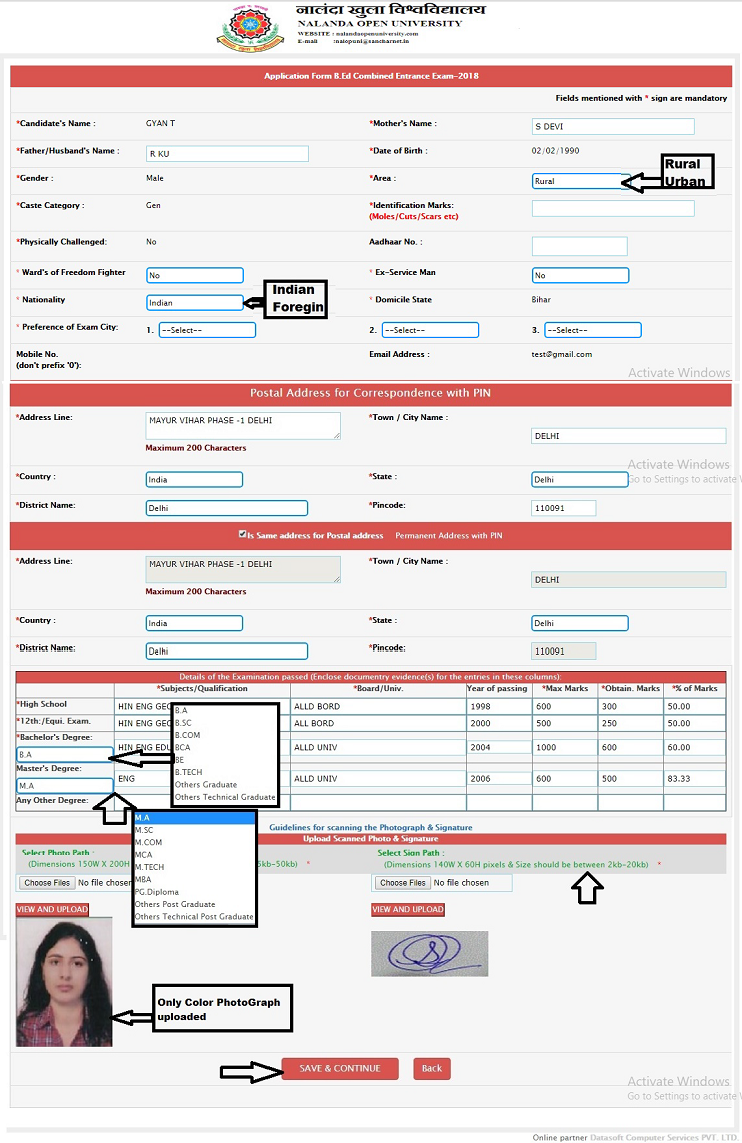The width and height of the screenshot is (742, 1143).
Task: Toggle the same address for postal checkbox
Action: pyautogui.click(x=242, y=535)
